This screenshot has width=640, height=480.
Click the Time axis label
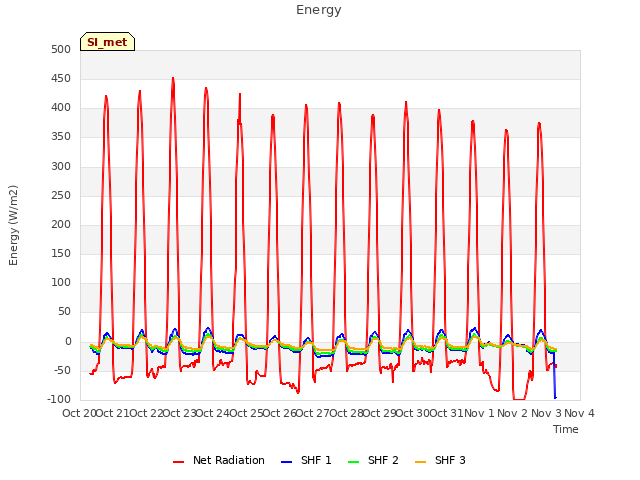(566, 429)
